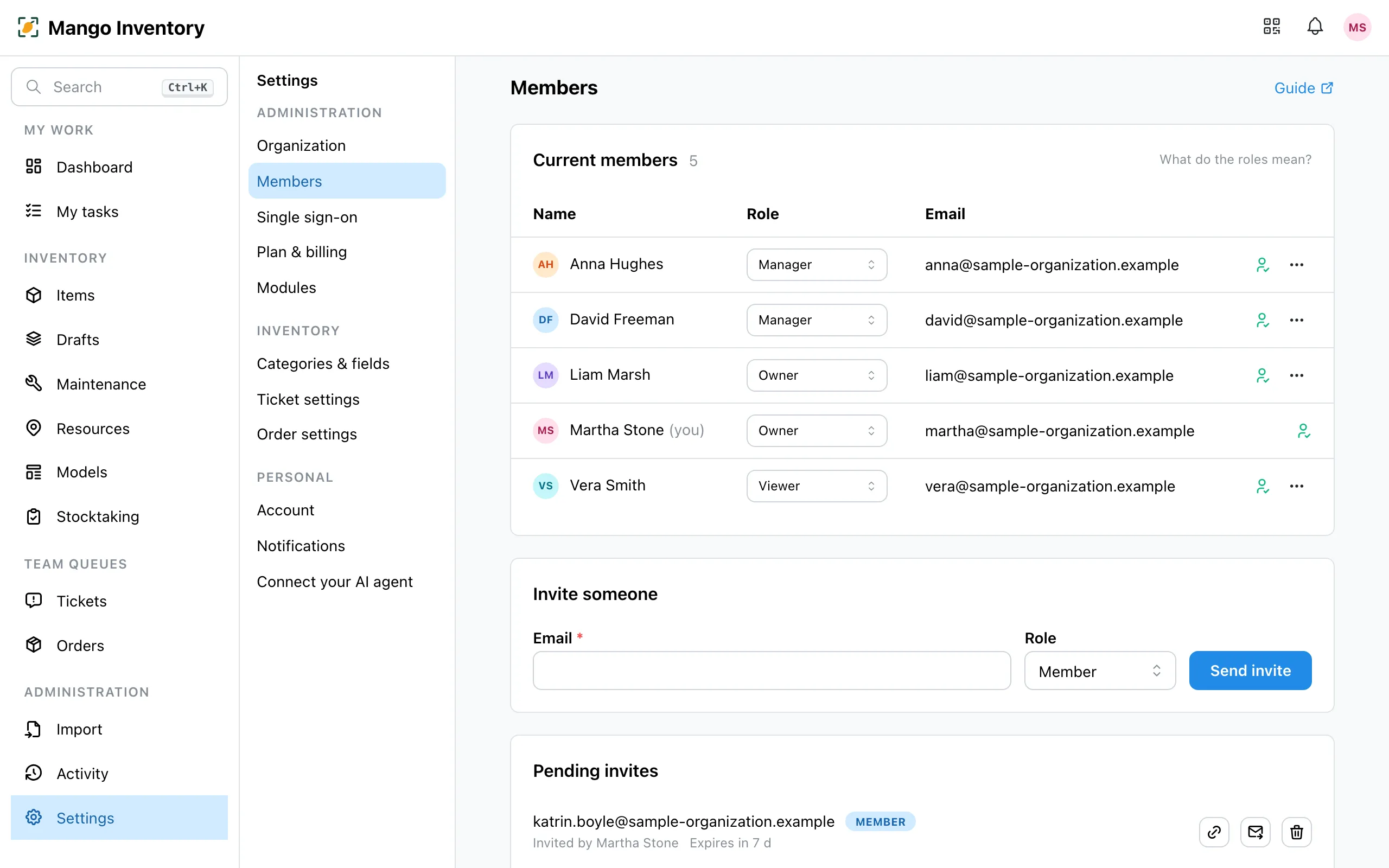Screen dimensions: 1389x868
Task: Click the VS avatar of Vera Smith
Action: (x=545, y=486)
